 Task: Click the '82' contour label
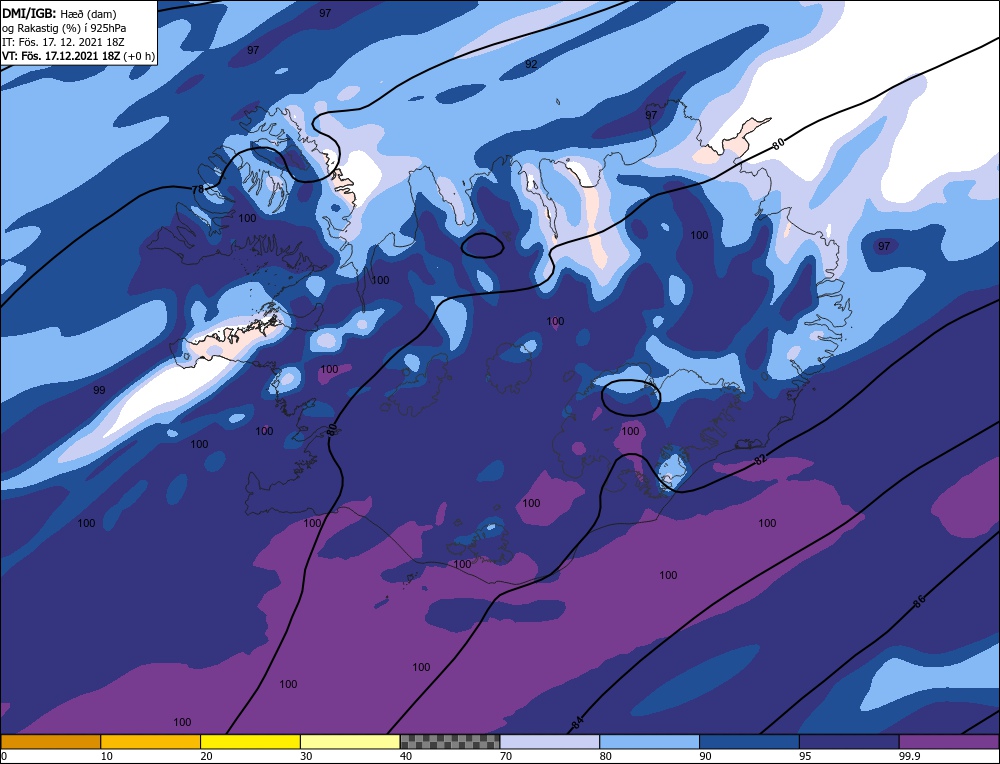point(760,459)
